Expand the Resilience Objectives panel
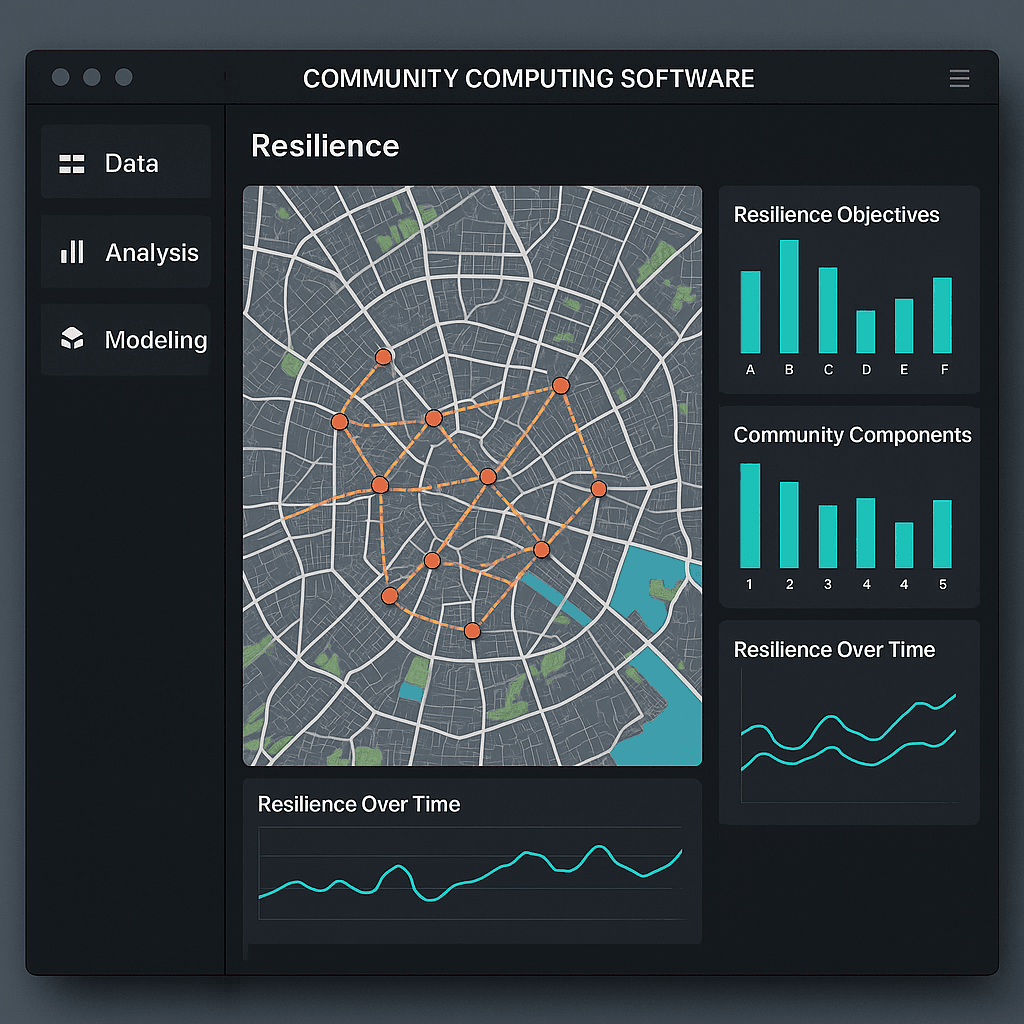 point(837,215)
